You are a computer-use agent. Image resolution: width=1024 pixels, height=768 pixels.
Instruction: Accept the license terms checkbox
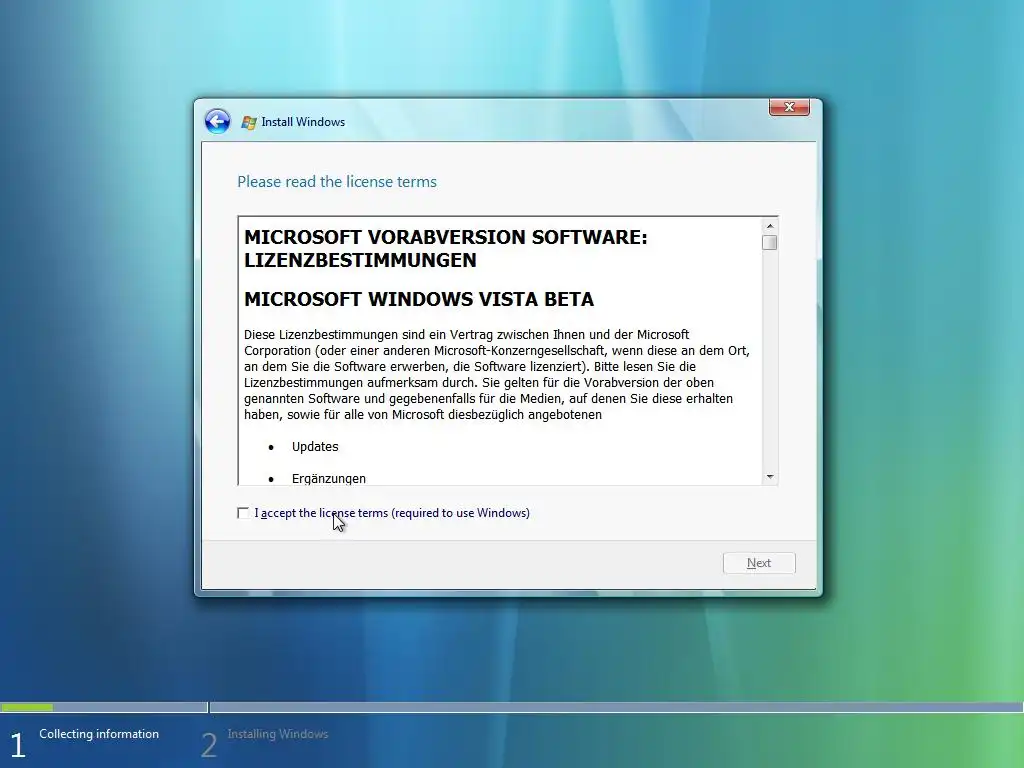point(243,513)
